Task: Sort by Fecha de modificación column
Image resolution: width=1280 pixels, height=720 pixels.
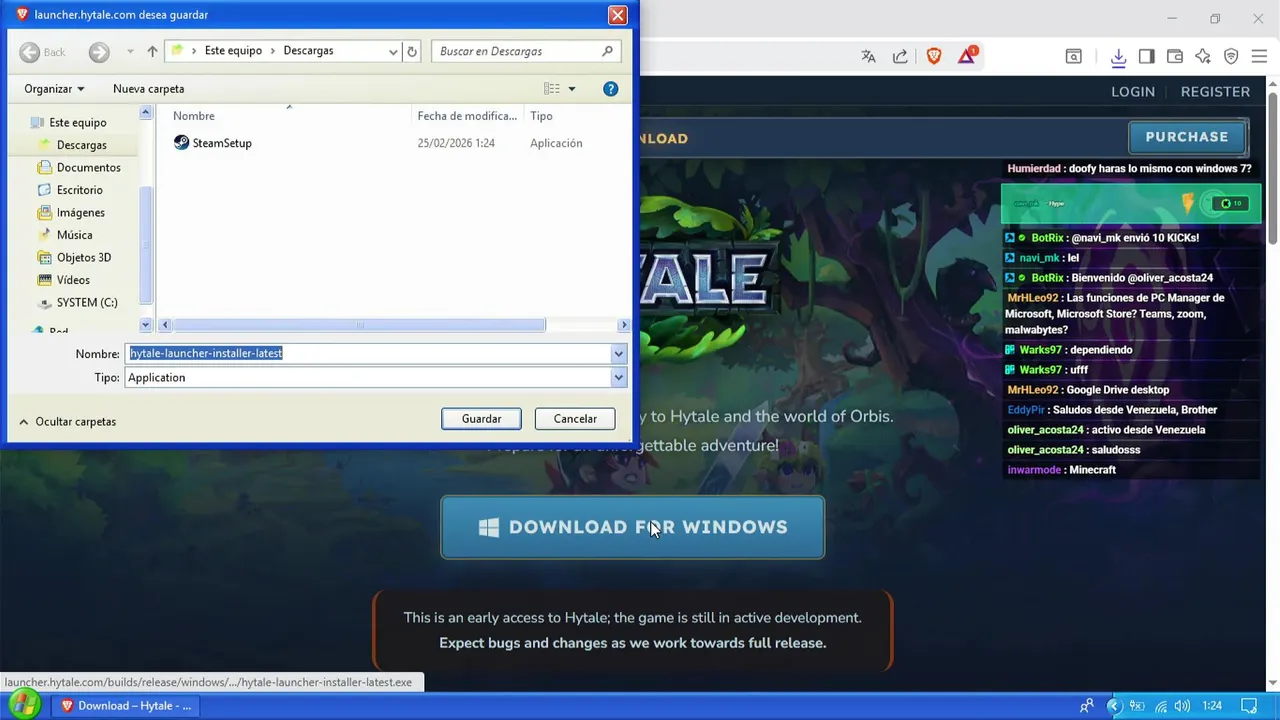Action: point(467,116)
